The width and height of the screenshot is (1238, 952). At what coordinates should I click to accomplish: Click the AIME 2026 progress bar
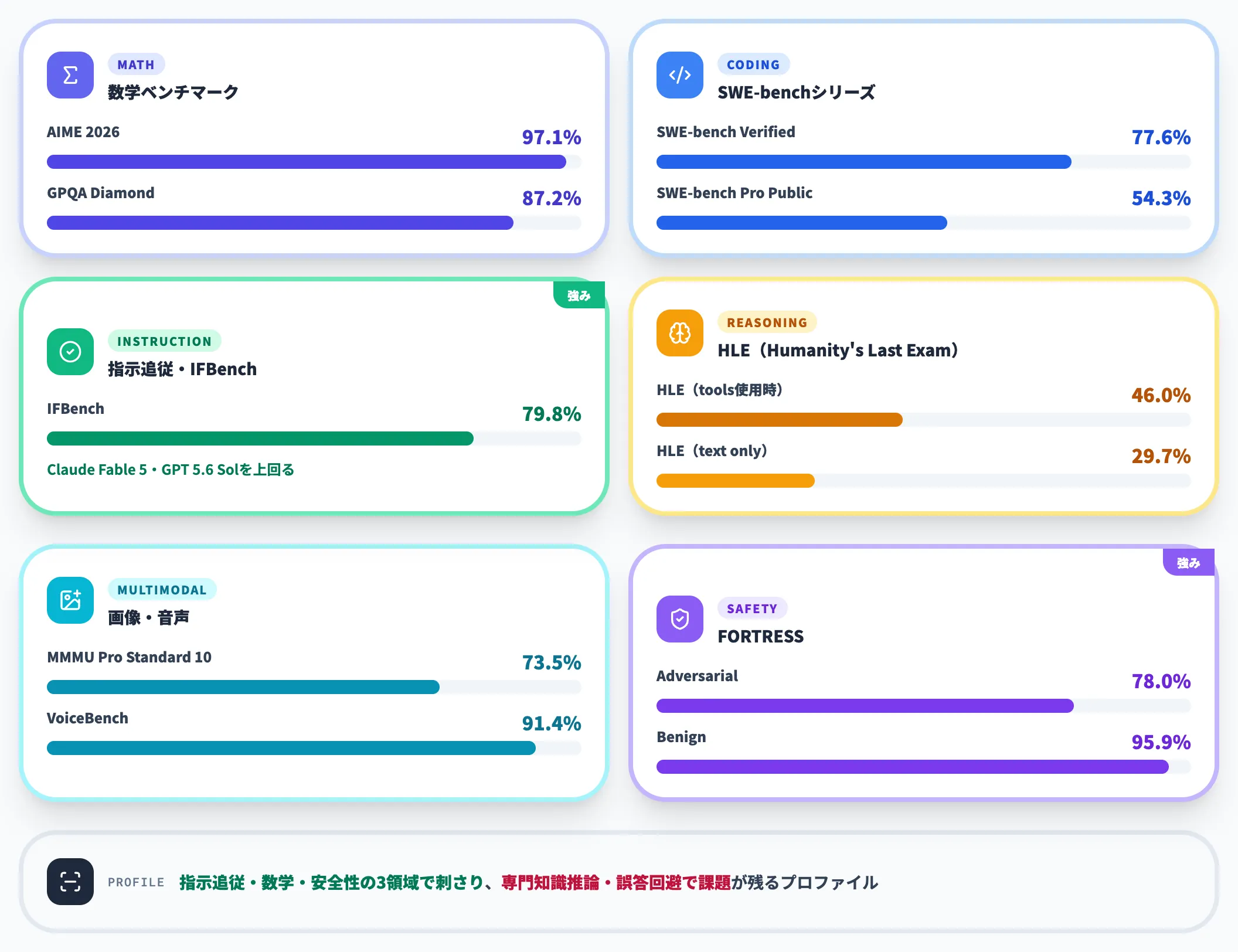(x=314, y=162)
